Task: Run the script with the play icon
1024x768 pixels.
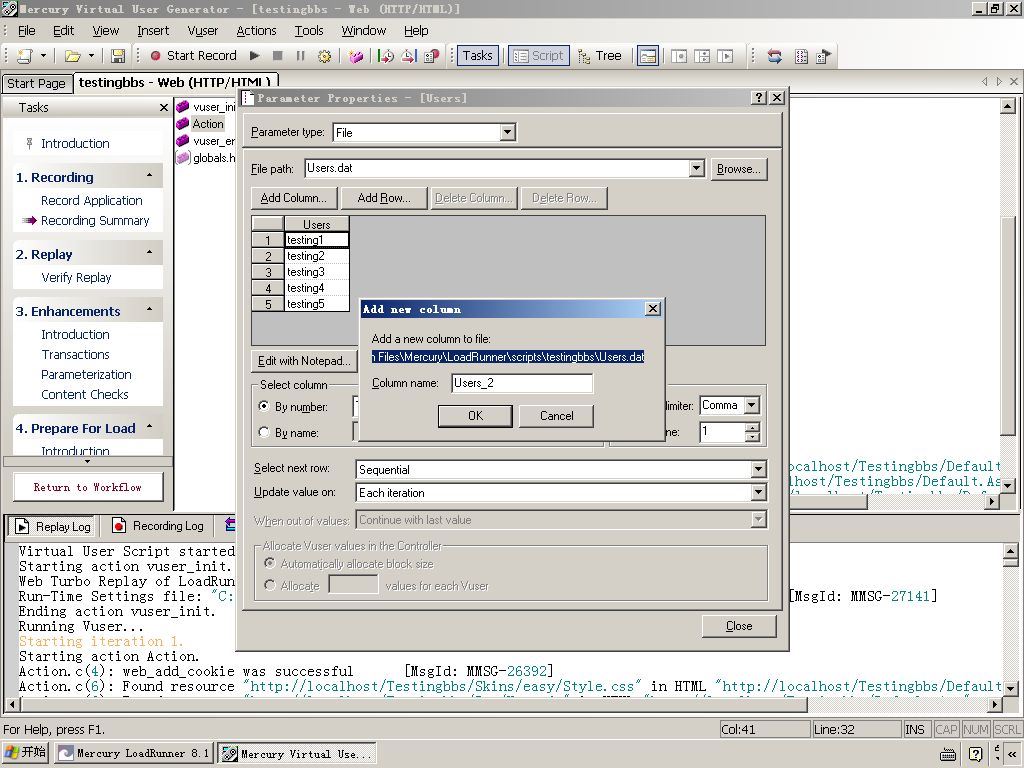Action: [x=255, y=56]
